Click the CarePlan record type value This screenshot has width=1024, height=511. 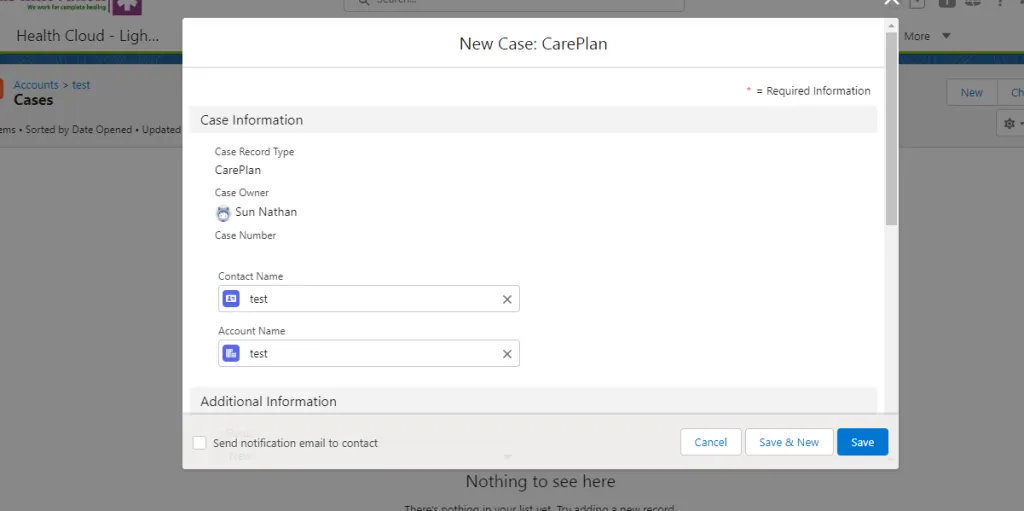[x=238, y=170]
